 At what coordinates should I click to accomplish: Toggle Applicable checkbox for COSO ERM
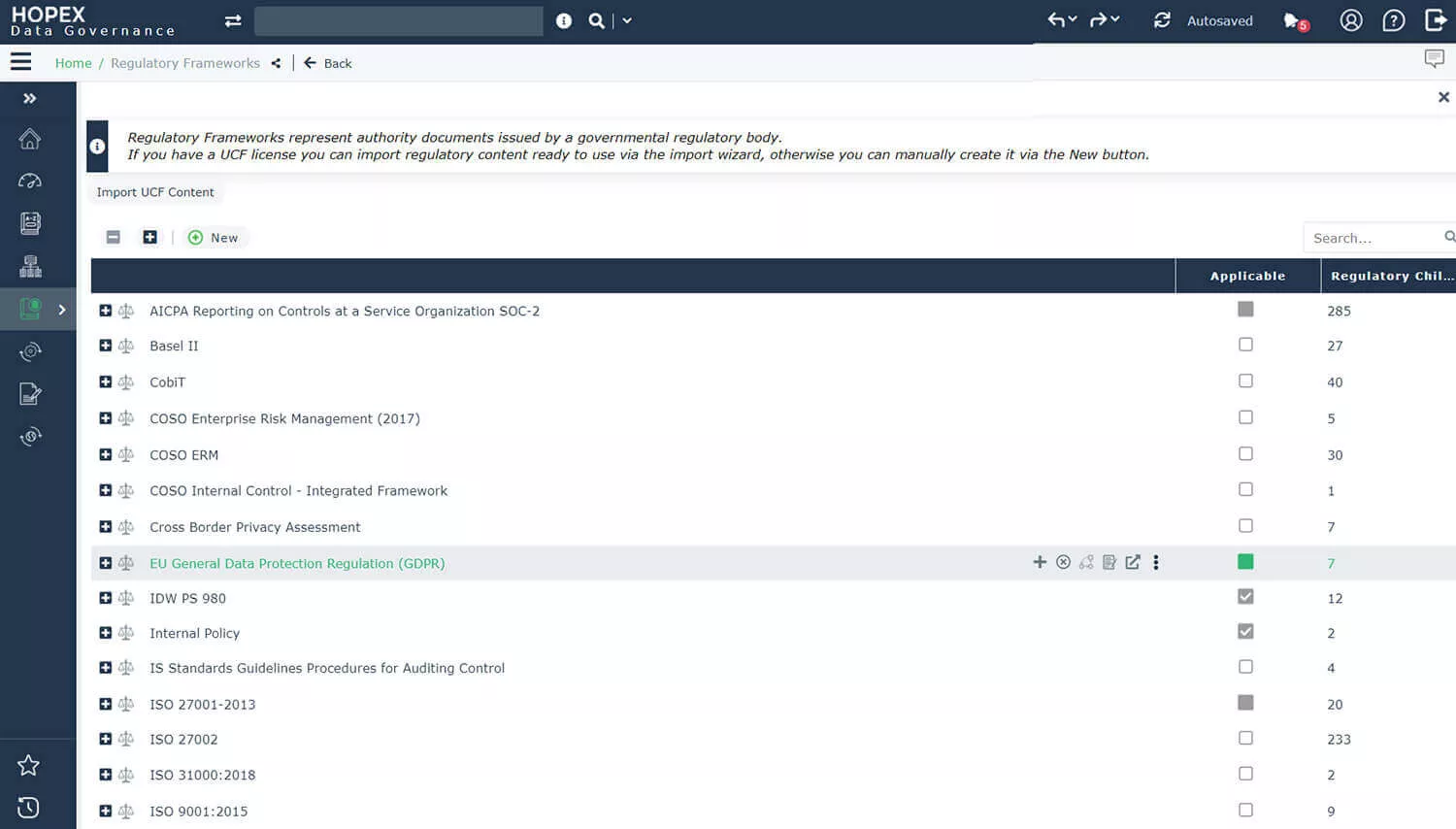(1245, 453)
